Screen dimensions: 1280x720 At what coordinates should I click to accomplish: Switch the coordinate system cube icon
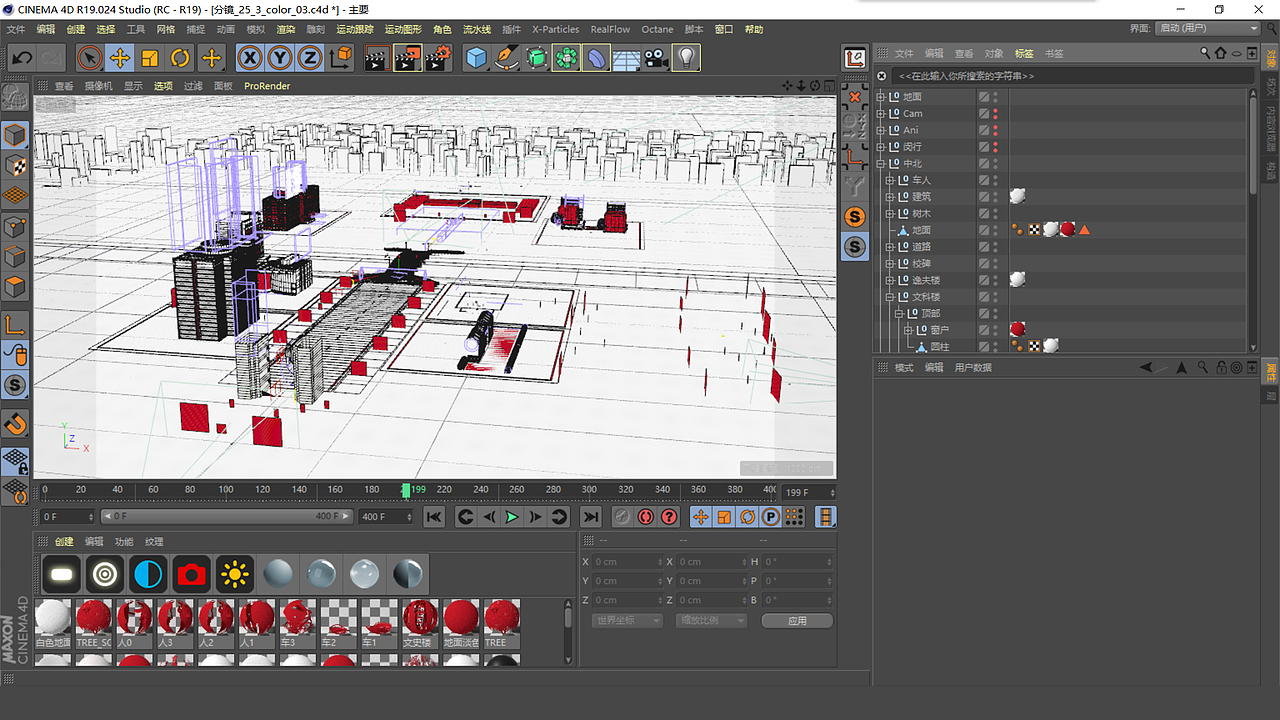[341, 58]
